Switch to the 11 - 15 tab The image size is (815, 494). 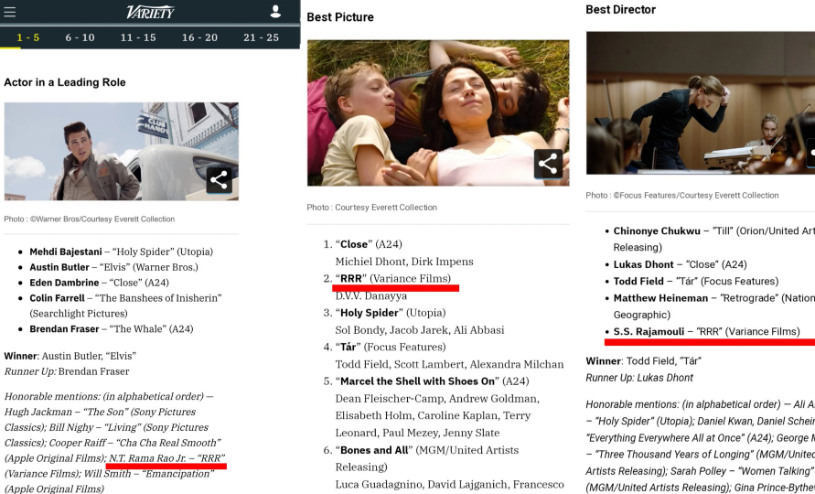pyautogui.click(x=138, y=38)
